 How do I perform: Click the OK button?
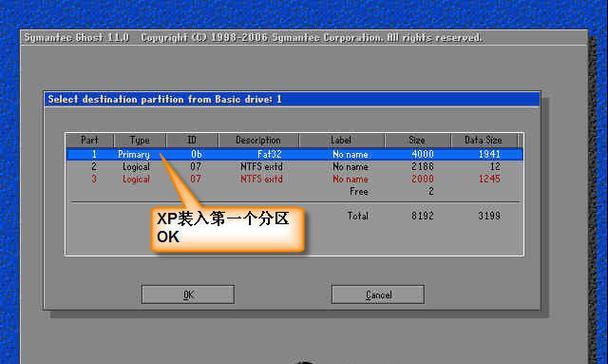click(x=188, y=295)
